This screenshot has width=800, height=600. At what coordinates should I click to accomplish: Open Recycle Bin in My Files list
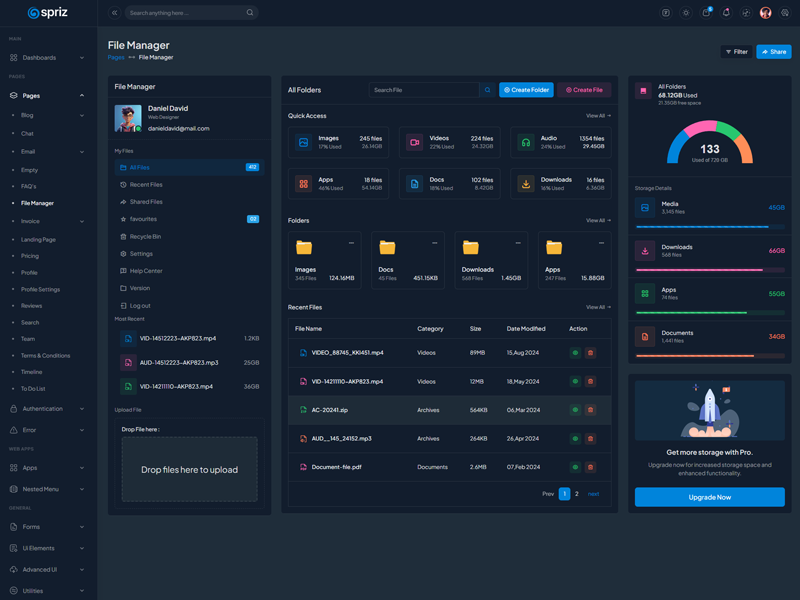145,237
